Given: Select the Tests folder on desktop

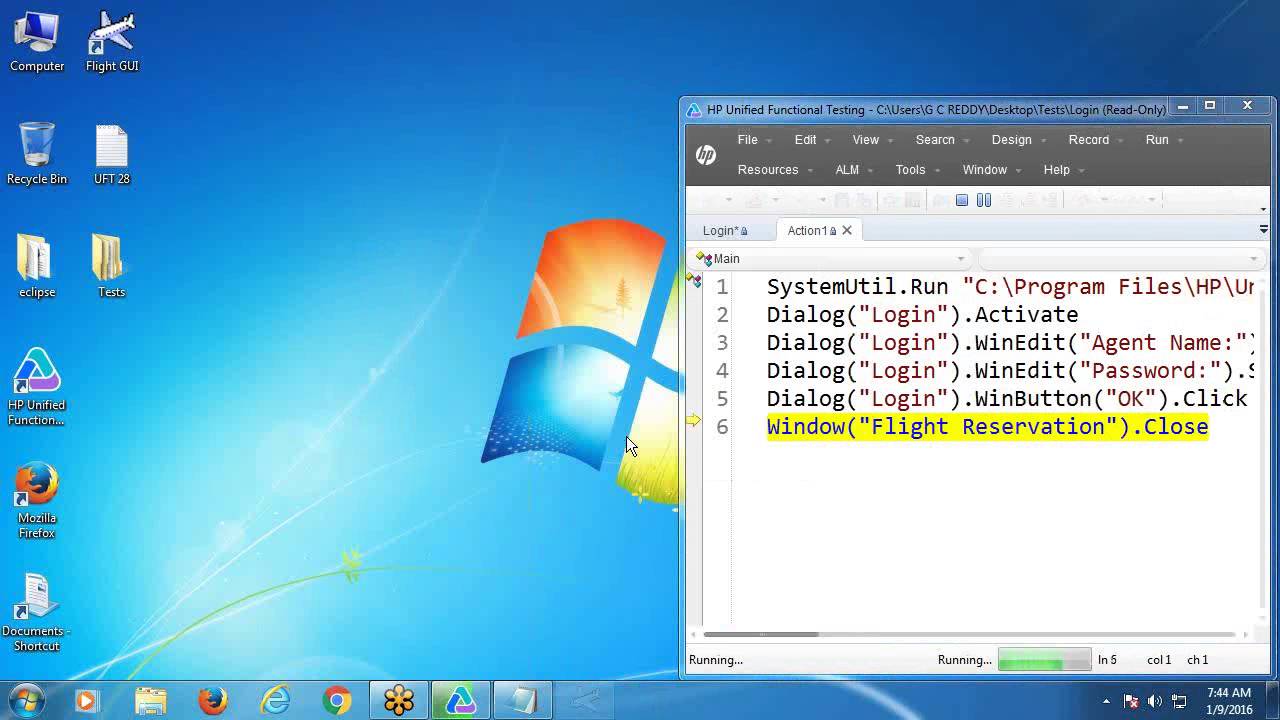Looking at the screenshot, I should (111, 267).
